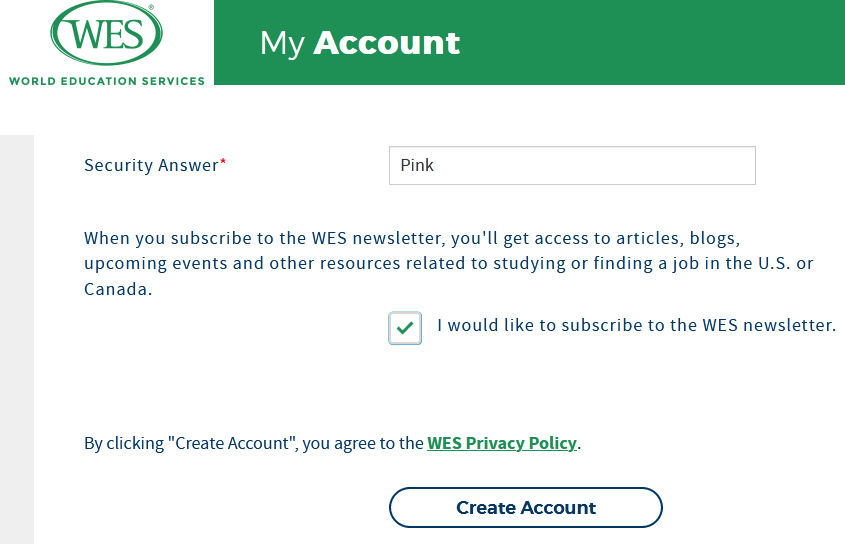Click the Security Answer label
Viewport: 845px width, 544px height.
pos(151,166)
